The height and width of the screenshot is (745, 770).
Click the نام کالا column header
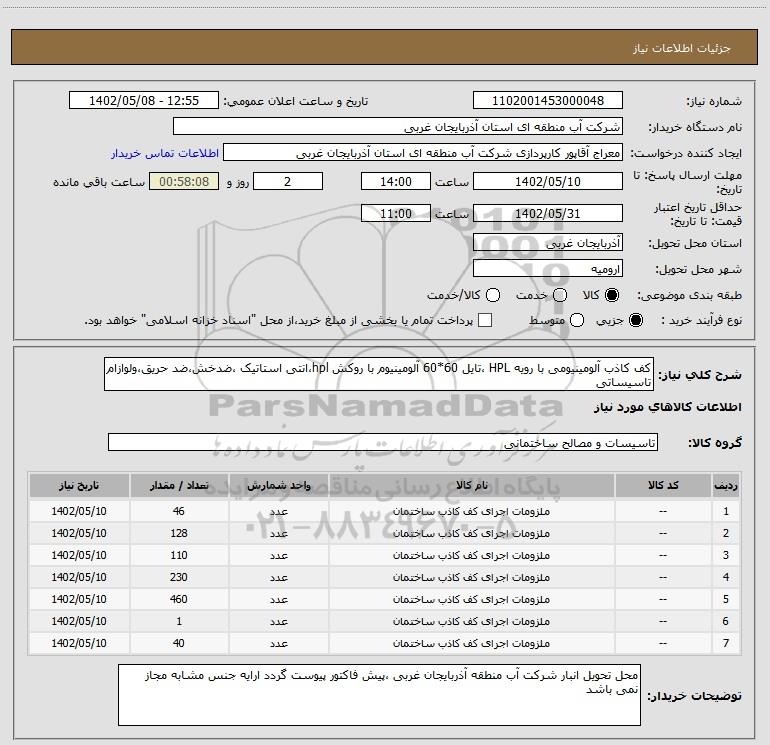471,485
